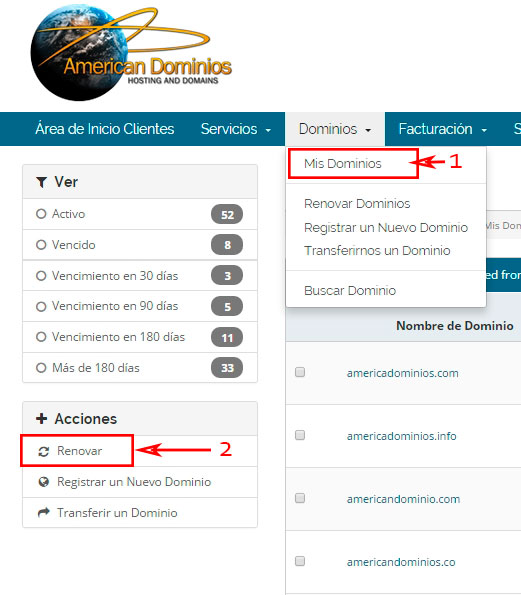Screen dimensions: 521x595
Task: Select the Activo filter radio button
Action: click(41, 214)
